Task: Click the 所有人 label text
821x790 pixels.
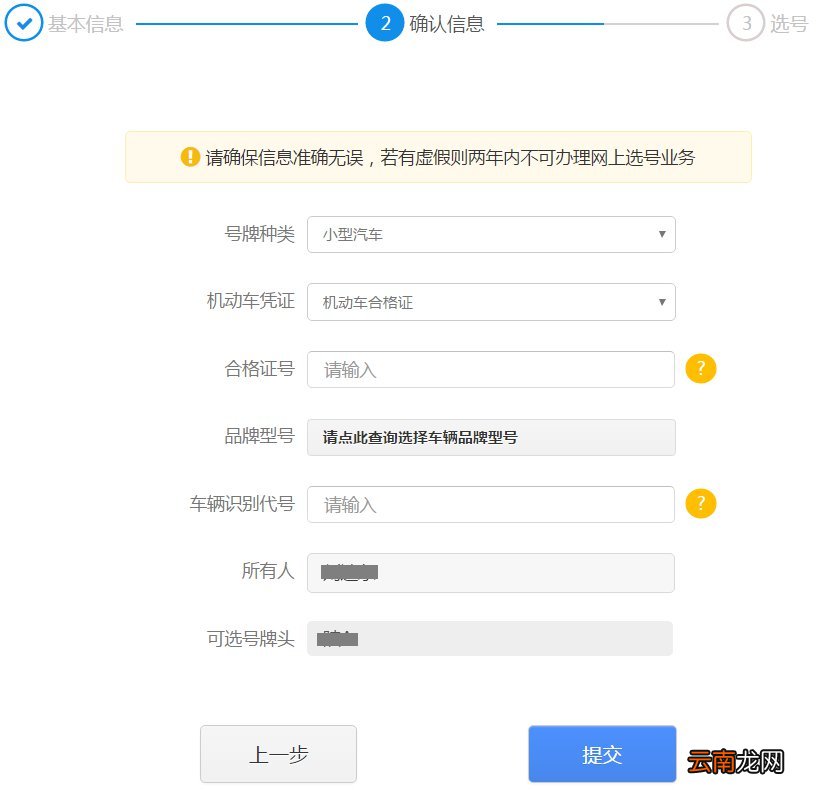Action: [268, 571]
